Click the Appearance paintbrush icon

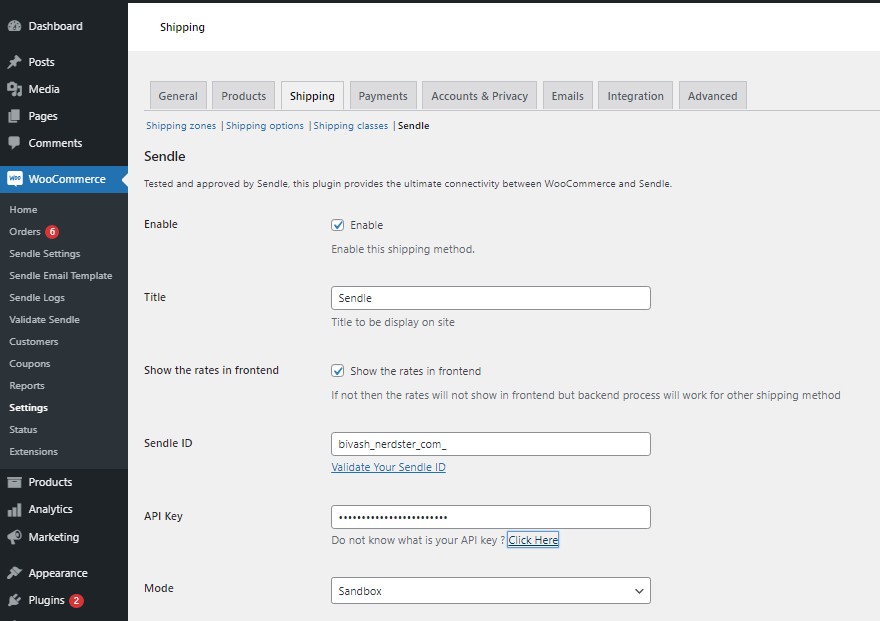[x=14, y=573]
